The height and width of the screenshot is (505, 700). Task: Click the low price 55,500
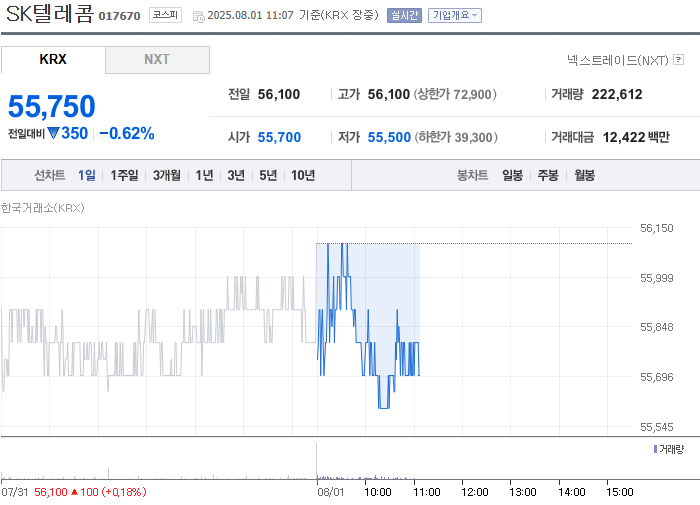[389, 137]
